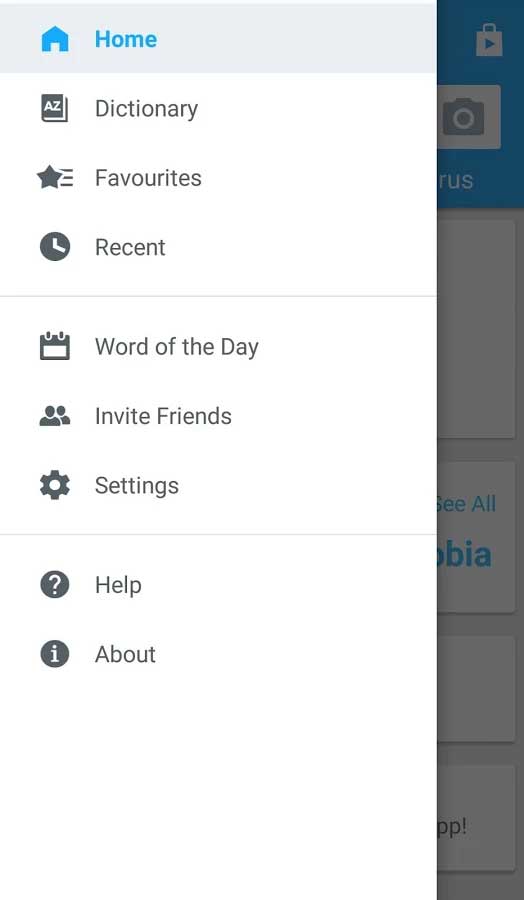Open the camera search button

(x=469, y=117)
